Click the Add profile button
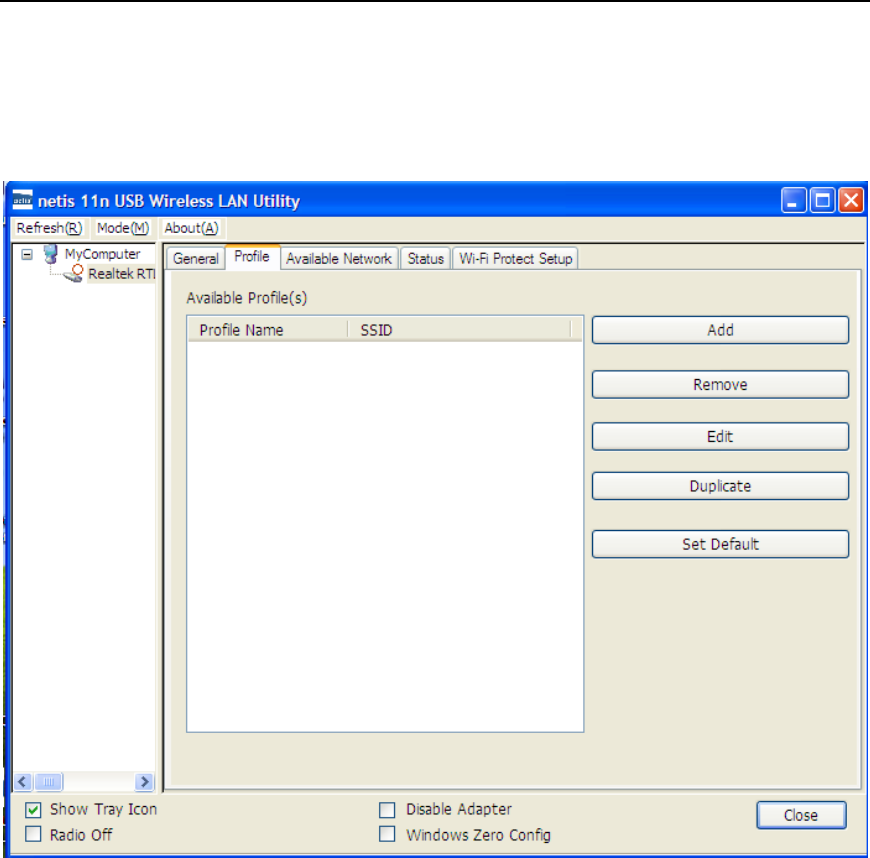The image size is (870, 858). coord(720,330)
